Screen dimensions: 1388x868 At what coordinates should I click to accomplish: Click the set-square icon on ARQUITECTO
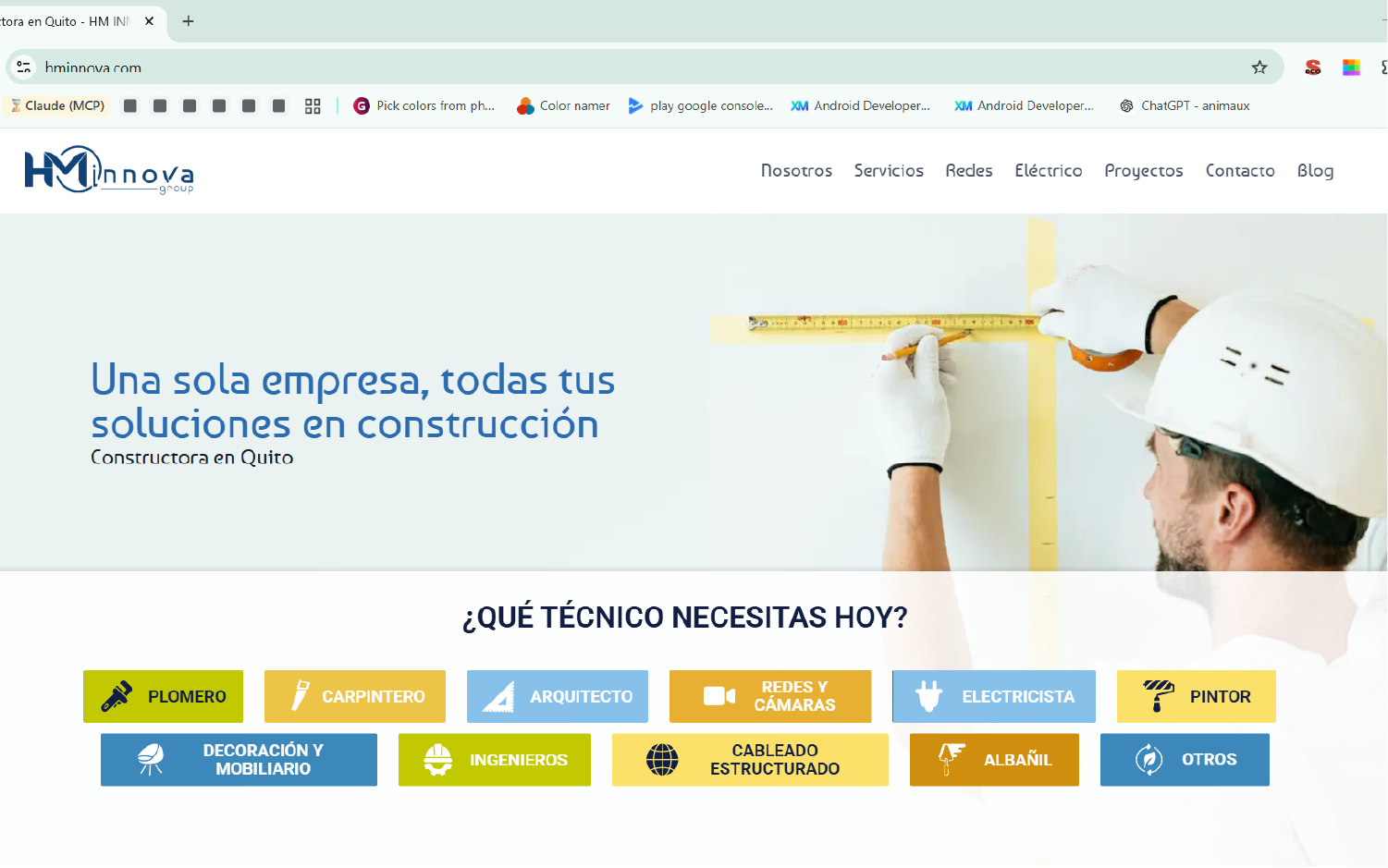point(498,696)
